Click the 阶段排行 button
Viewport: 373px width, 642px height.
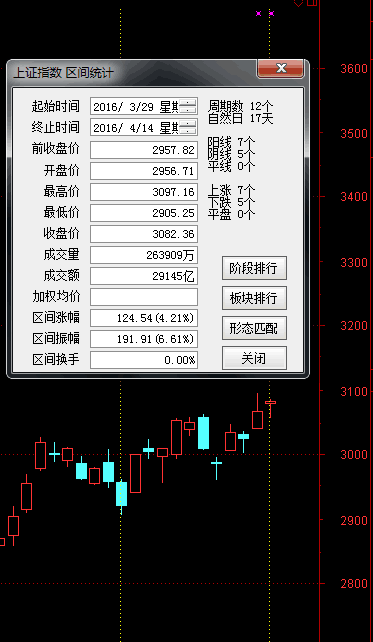pyautogui.click(x=254, y=268)
